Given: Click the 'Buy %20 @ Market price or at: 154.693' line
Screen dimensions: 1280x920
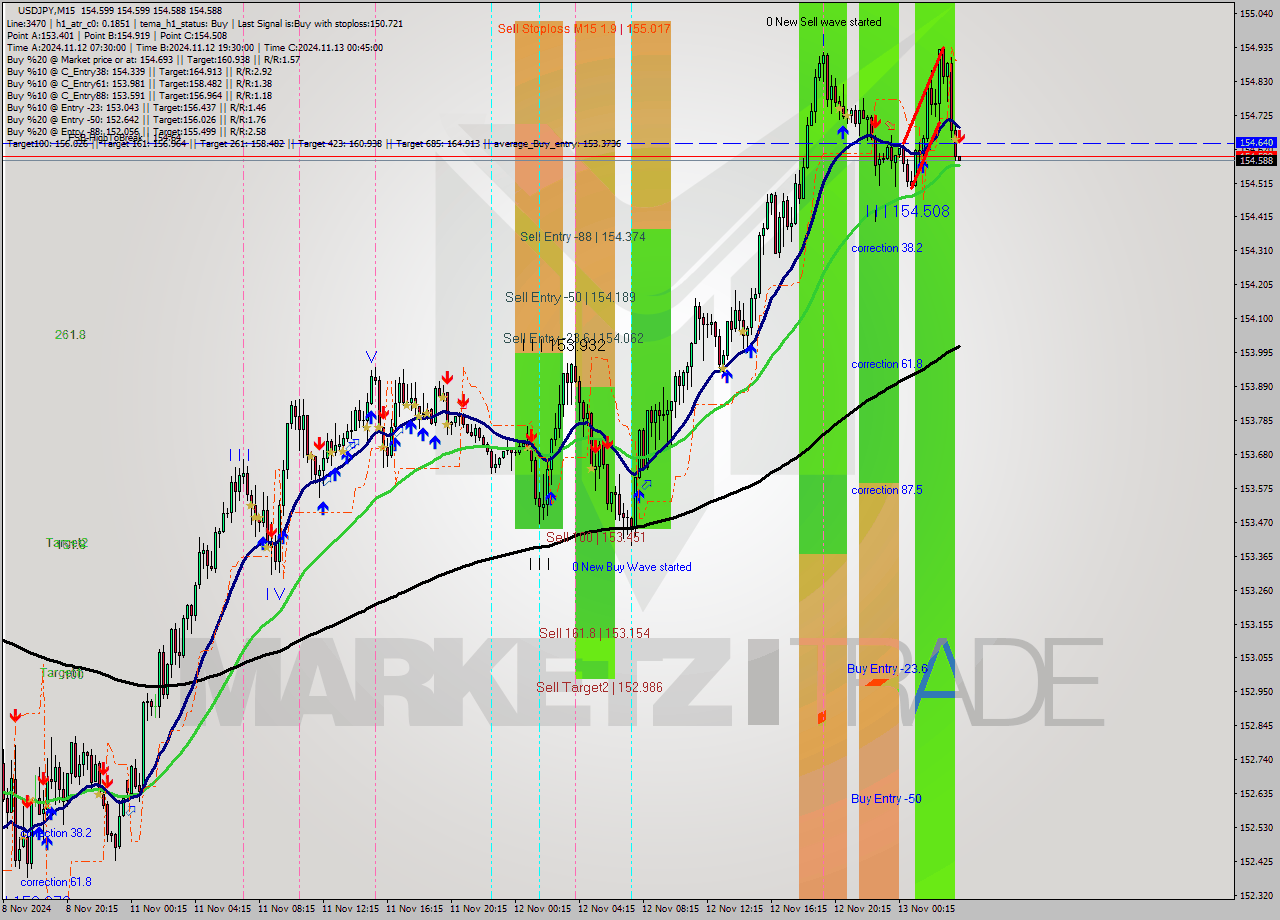Looking at the screenshot, I should (x=153, y=59).
